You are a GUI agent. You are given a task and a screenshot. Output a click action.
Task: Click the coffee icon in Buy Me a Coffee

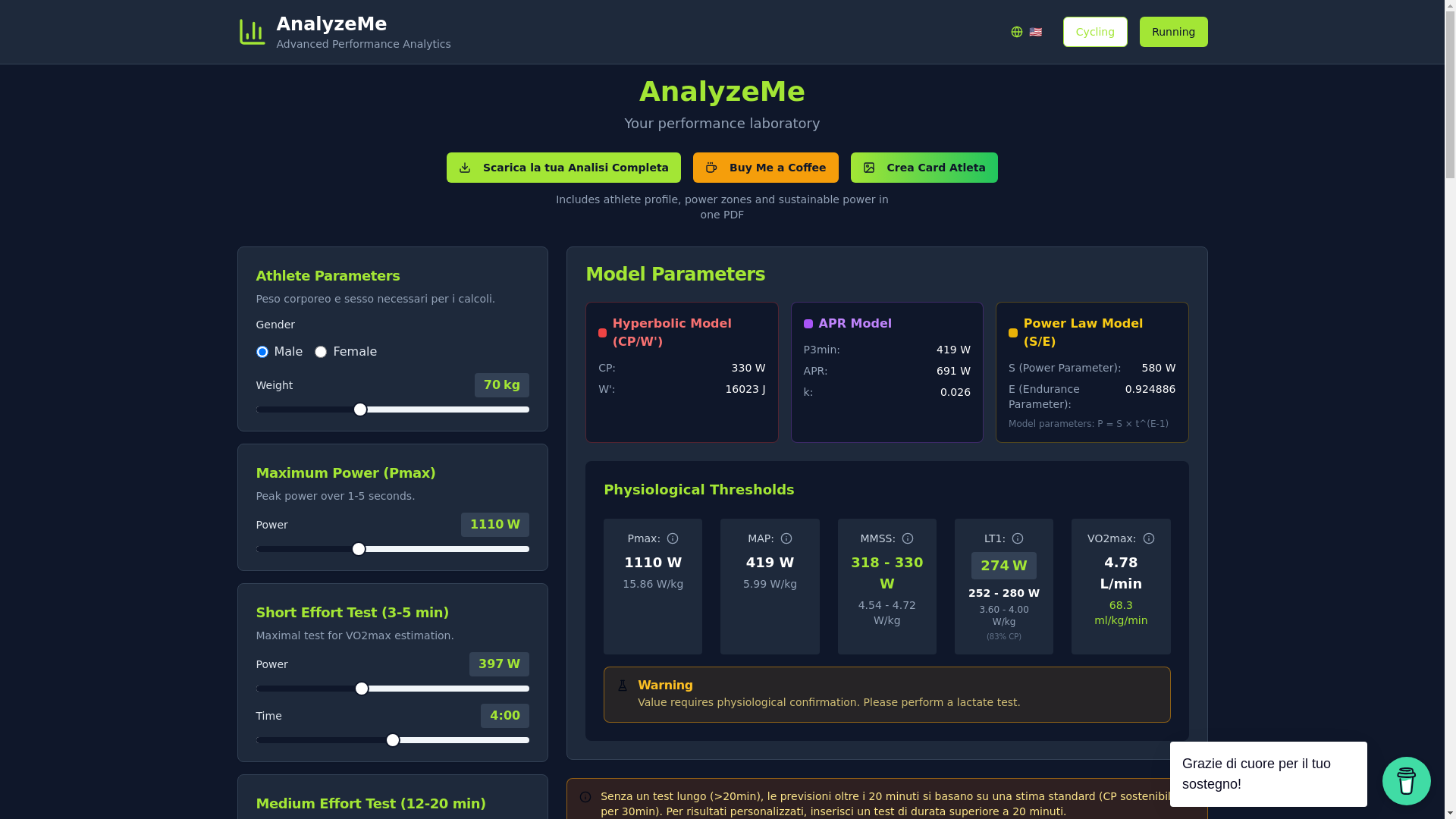(x=711, y=168)
